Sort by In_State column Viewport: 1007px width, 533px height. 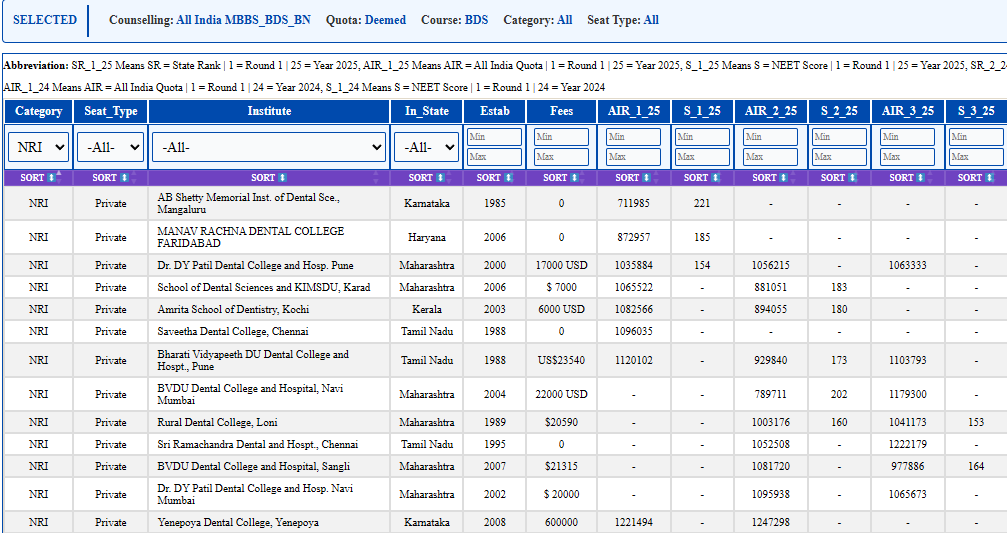click(x=426, y=178)
